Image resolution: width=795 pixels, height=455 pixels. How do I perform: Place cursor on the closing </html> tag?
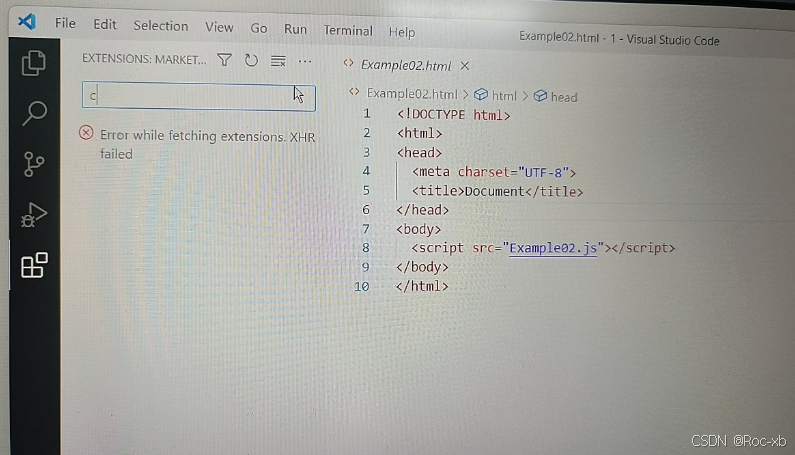click(422, 286)
